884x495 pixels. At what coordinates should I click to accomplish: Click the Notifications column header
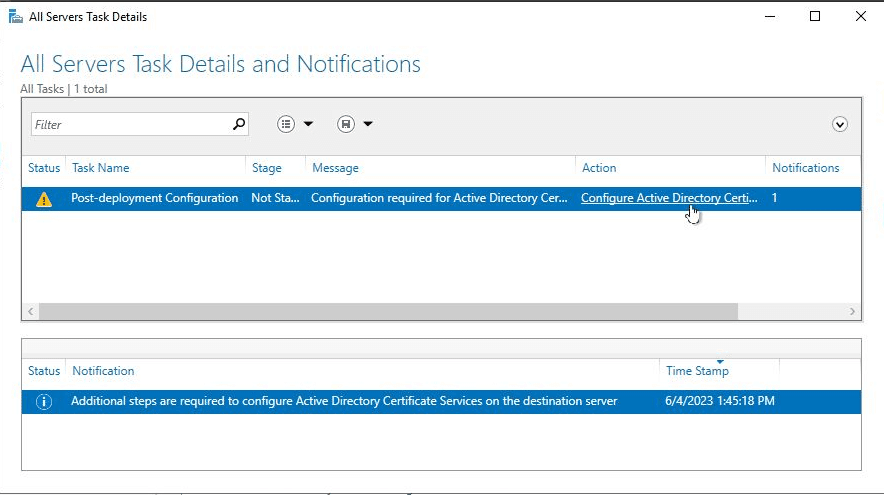click(806, 168)
